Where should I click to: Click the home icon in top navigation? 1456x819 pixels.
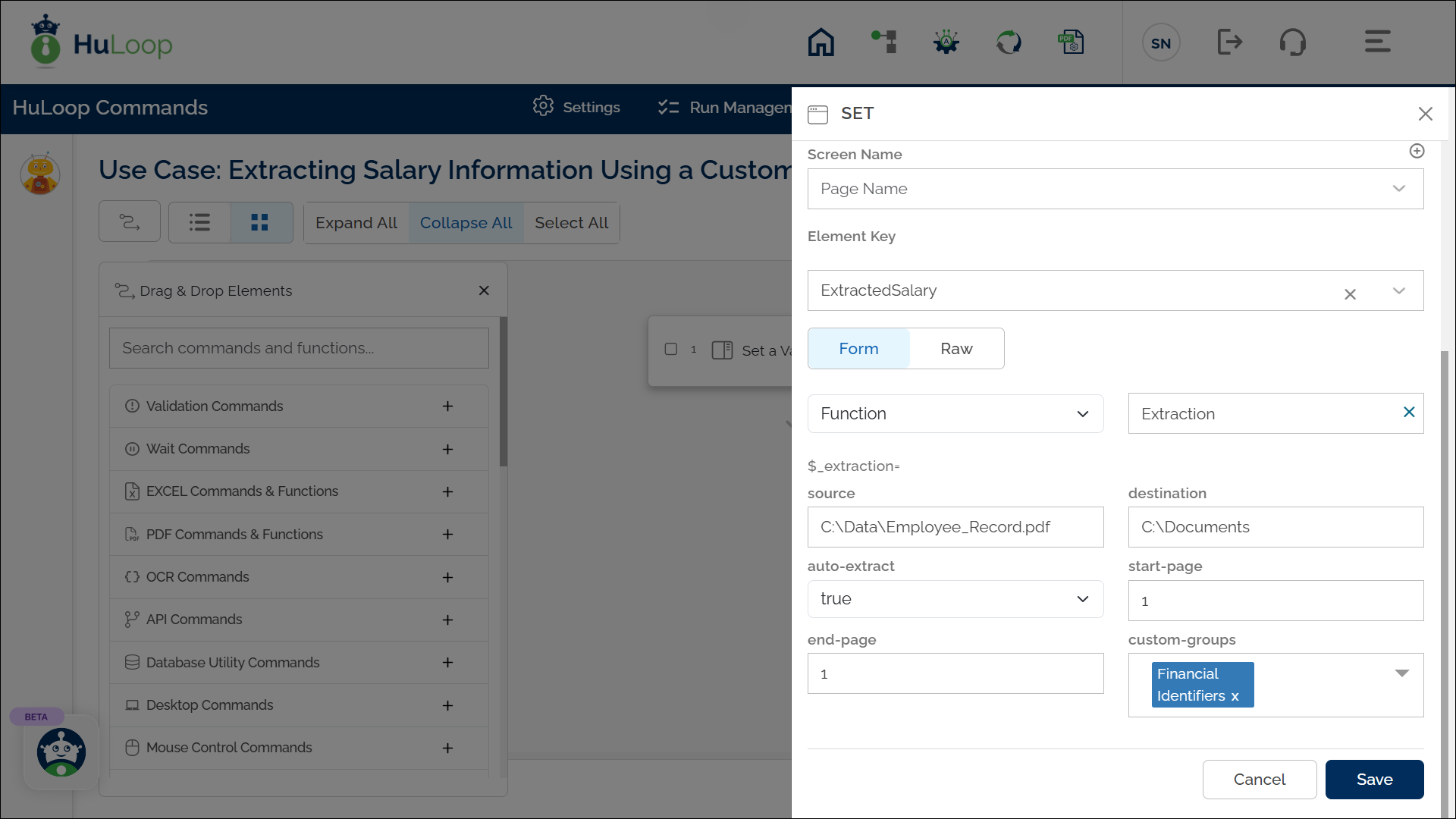point(821,42)
